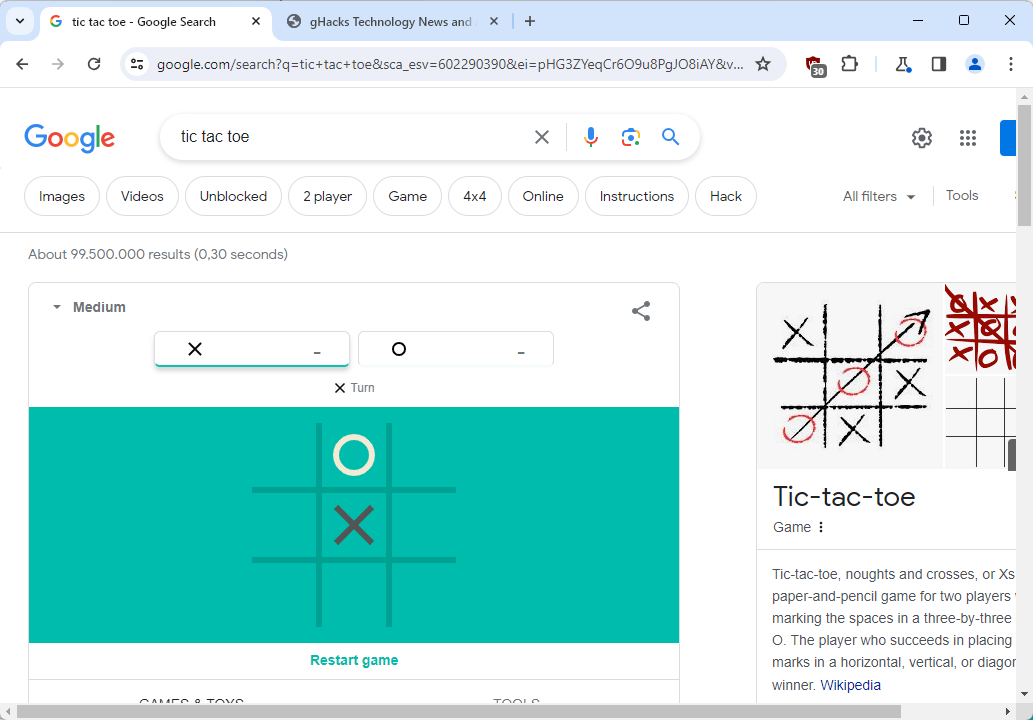The image size is (1033, 720).
Task: Open the Wikipedia link
Action: click(x=851, y=685)
